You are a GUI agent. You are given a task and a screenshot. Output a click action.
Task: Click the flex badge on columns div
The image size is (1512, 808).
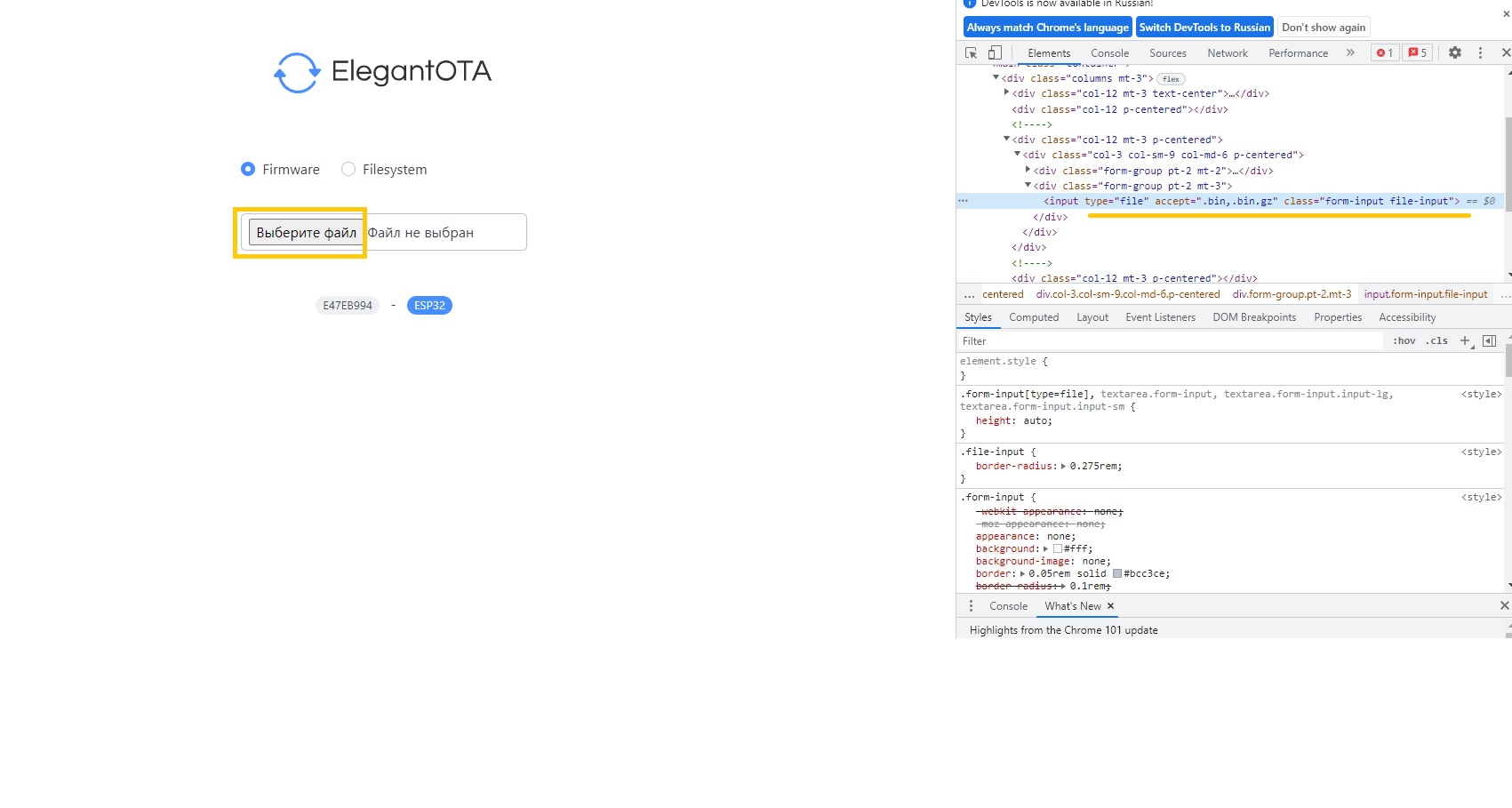pyautogui.click(x=1171, y=79)
